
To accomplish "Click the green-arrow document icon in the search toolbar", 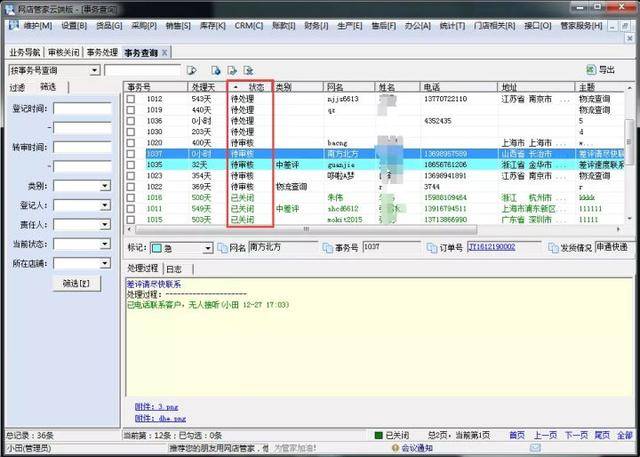I will pos(232,70).
